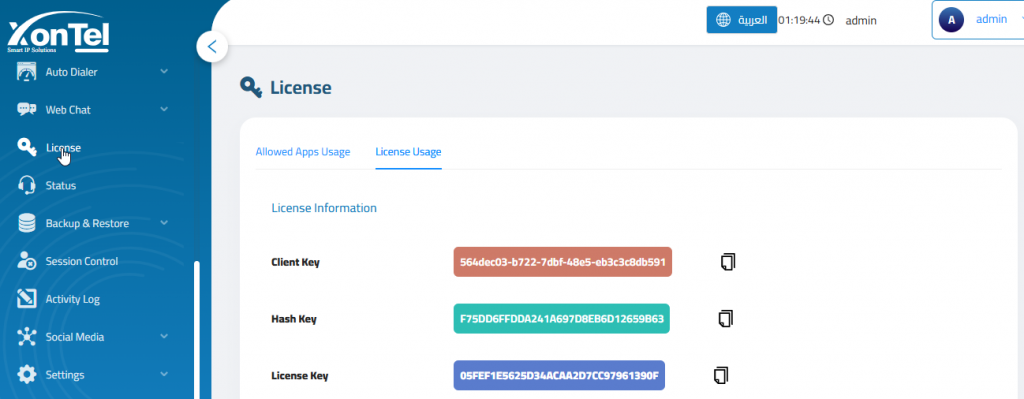This screenshot has height=399, width=1024.
Task: Click the Client Key label
Action: pos(295,262)
